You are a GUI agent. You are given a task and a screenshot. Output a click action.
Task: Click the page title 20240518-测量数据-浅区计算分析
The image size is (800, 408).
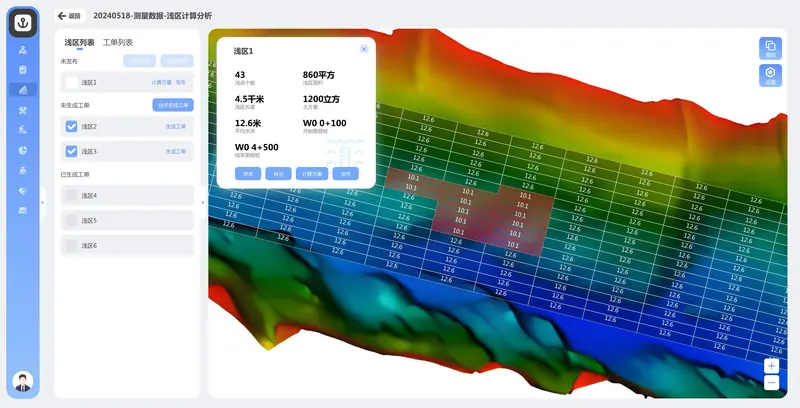pyautogui.click(x=153, y=16)
